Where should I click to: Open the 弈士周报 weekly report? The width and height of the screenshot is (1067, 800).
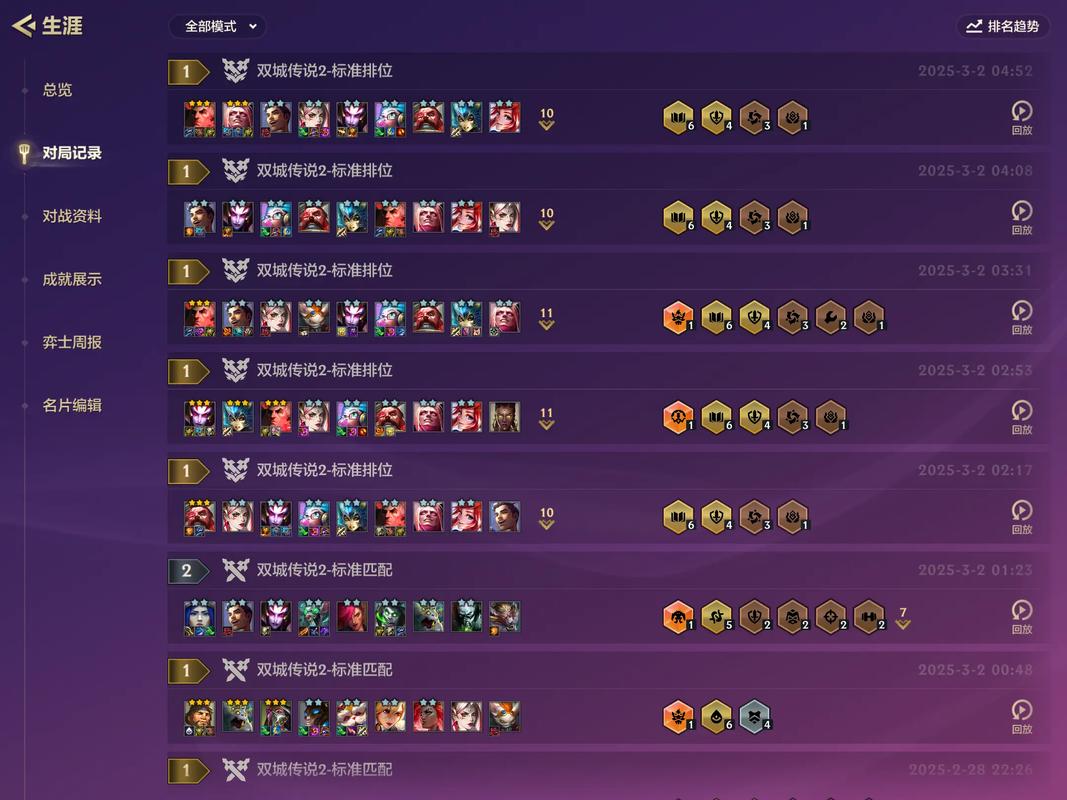pos(72,342)
